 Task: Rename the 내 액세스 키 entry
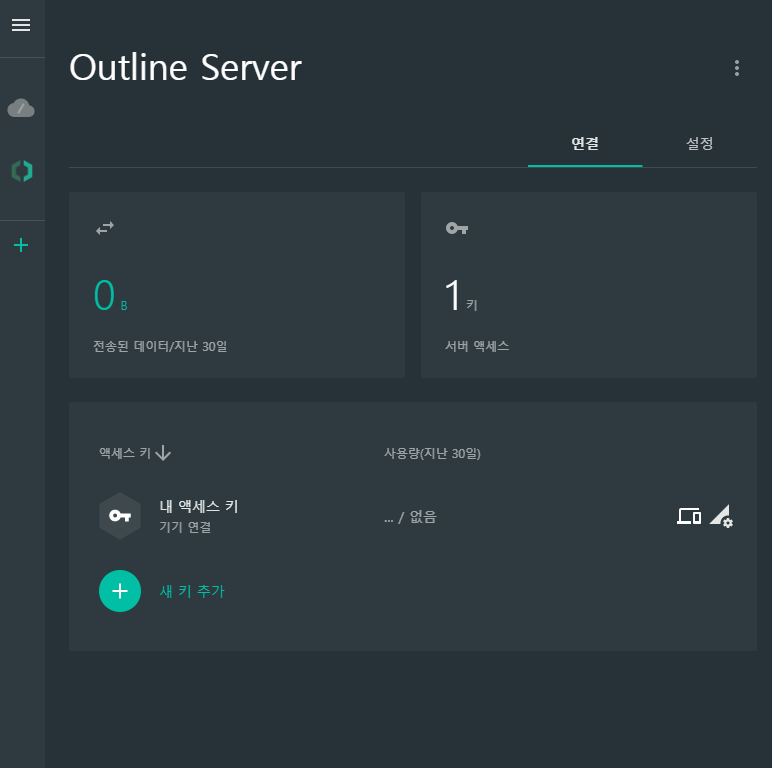(x=199, y=506)
